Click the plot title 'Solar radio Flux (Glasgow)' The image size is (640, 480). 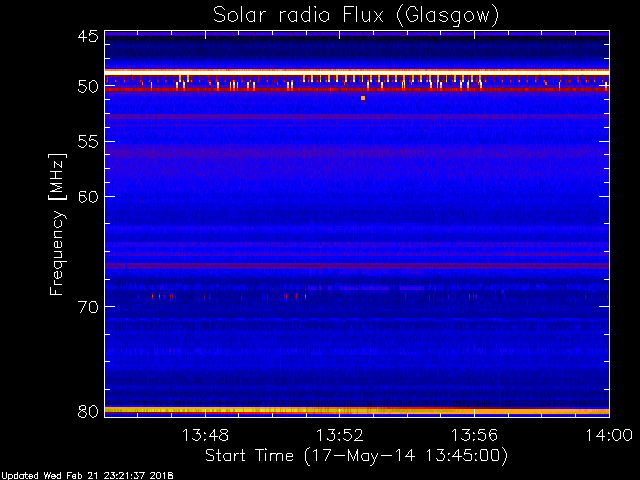(x=356, y=16)
